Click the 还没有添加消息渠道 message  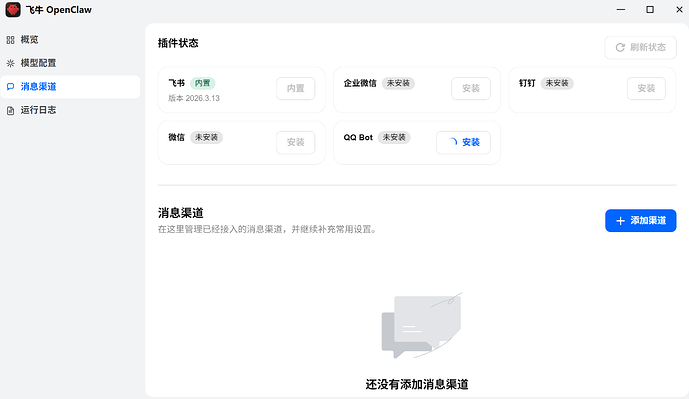417,384
